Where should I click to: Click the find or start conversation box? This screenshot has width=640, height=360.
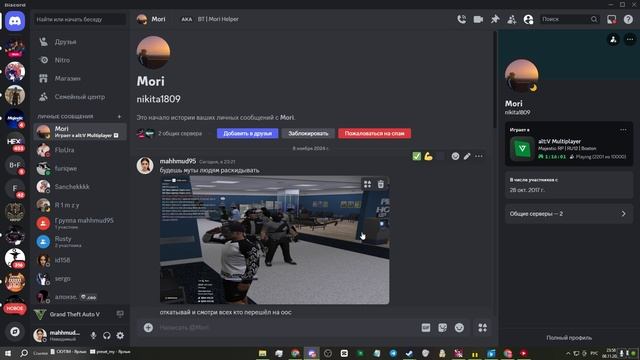click(x=80, y=19)
